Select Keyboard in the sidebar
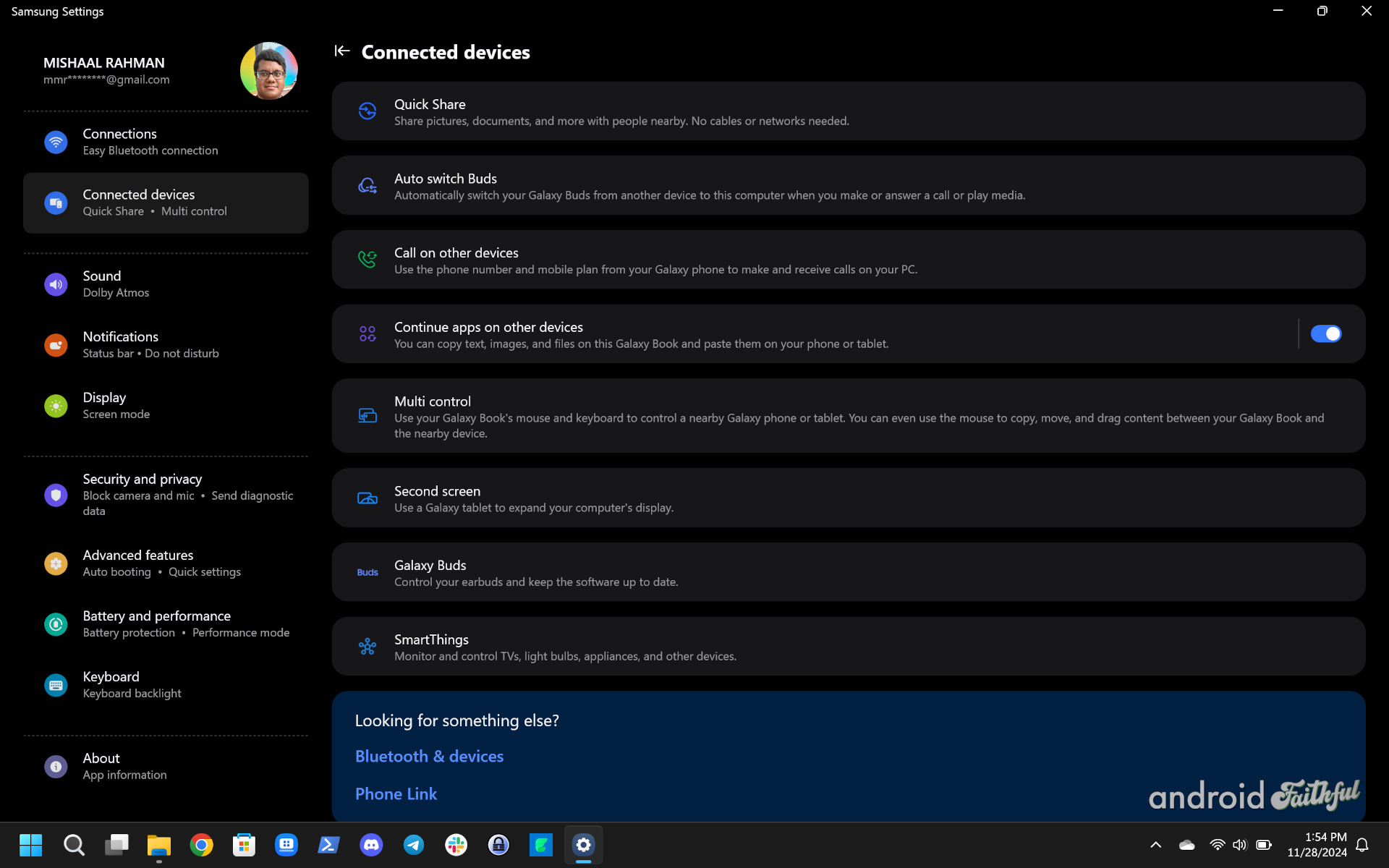1389x868 pixels. pyautogui.click(x=166, y=685)
